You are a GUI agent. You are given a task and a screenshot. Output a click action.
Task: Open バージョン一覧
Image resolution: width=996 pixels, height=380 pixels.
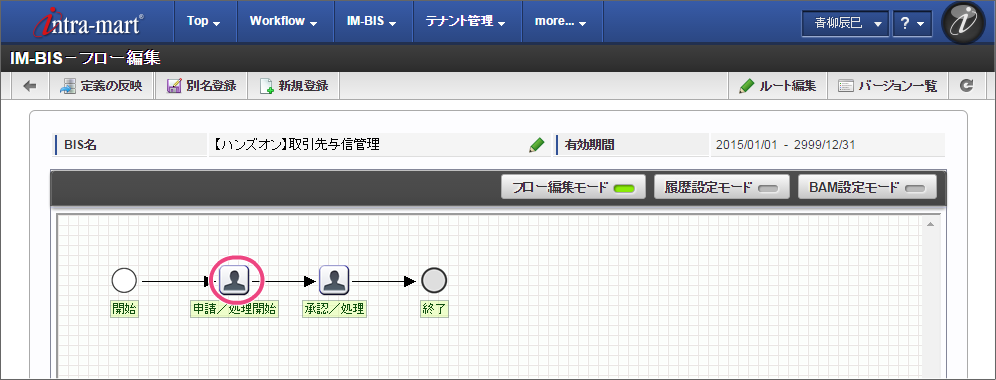point(887,86)
